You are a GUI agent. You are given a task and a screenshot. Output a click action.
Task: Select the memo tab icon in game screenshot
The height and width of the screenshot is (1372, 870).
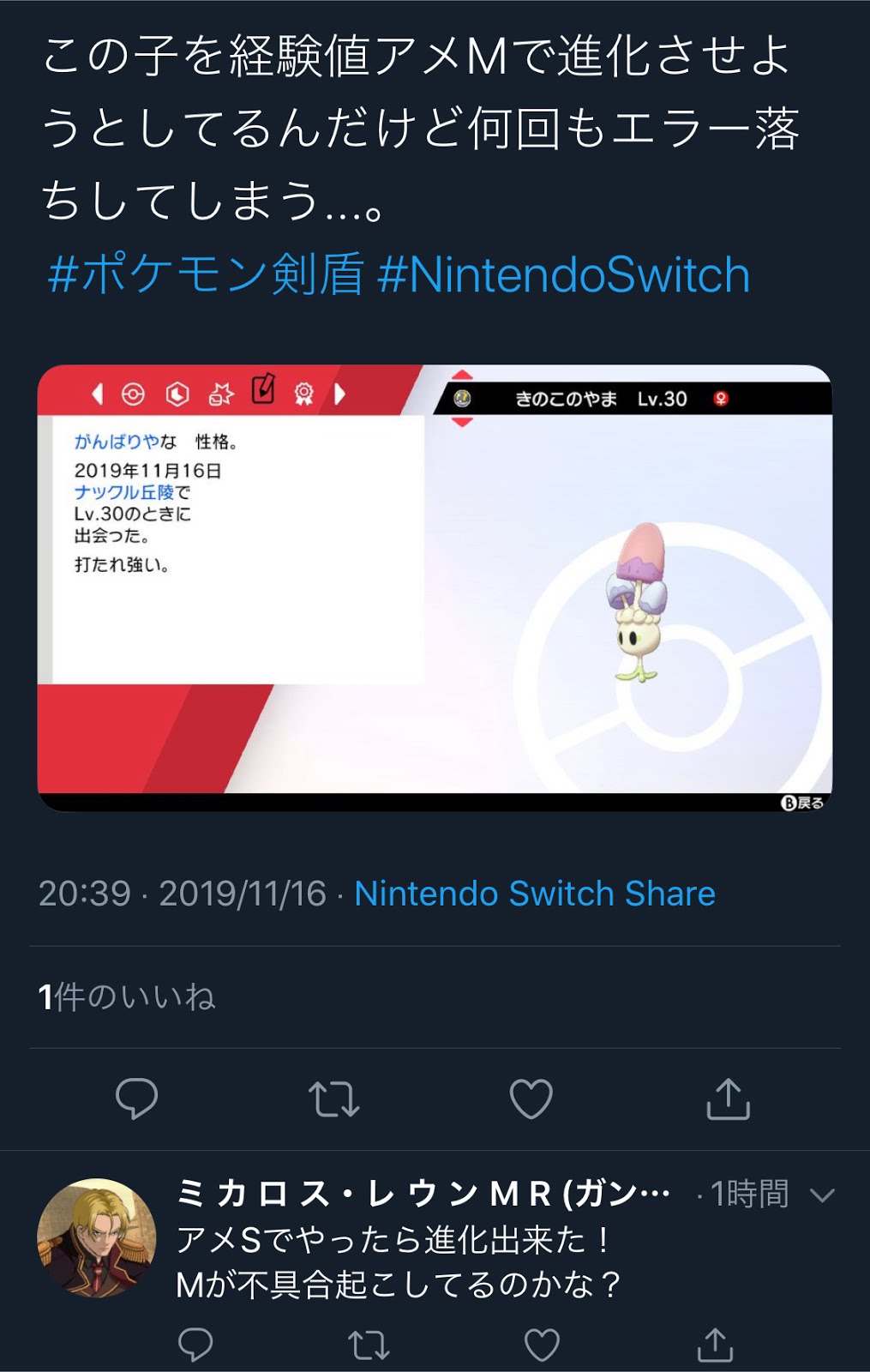click(263, 390)
